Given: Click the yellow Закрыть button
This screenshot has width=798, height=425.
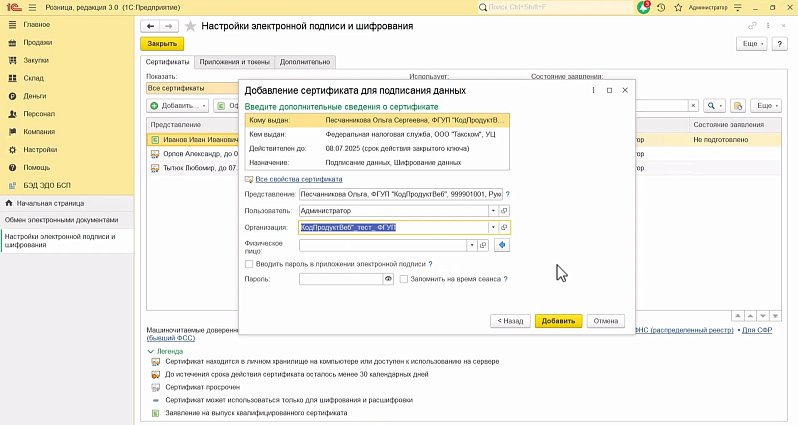Looking at the screenshot, I should click(x=162, y=44).
